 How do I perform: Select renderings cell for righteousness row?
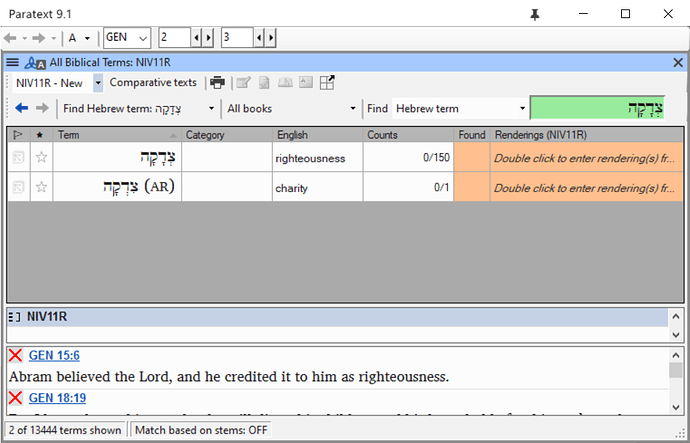coord(587,157)
